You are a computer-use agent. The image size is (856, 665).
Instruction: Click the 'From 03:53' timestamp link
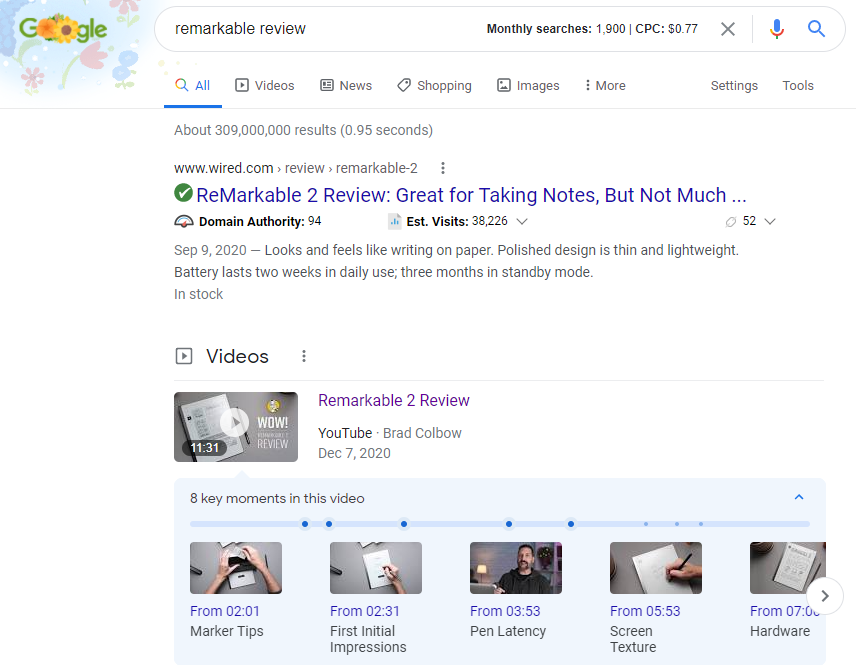(x=505, y=611)
